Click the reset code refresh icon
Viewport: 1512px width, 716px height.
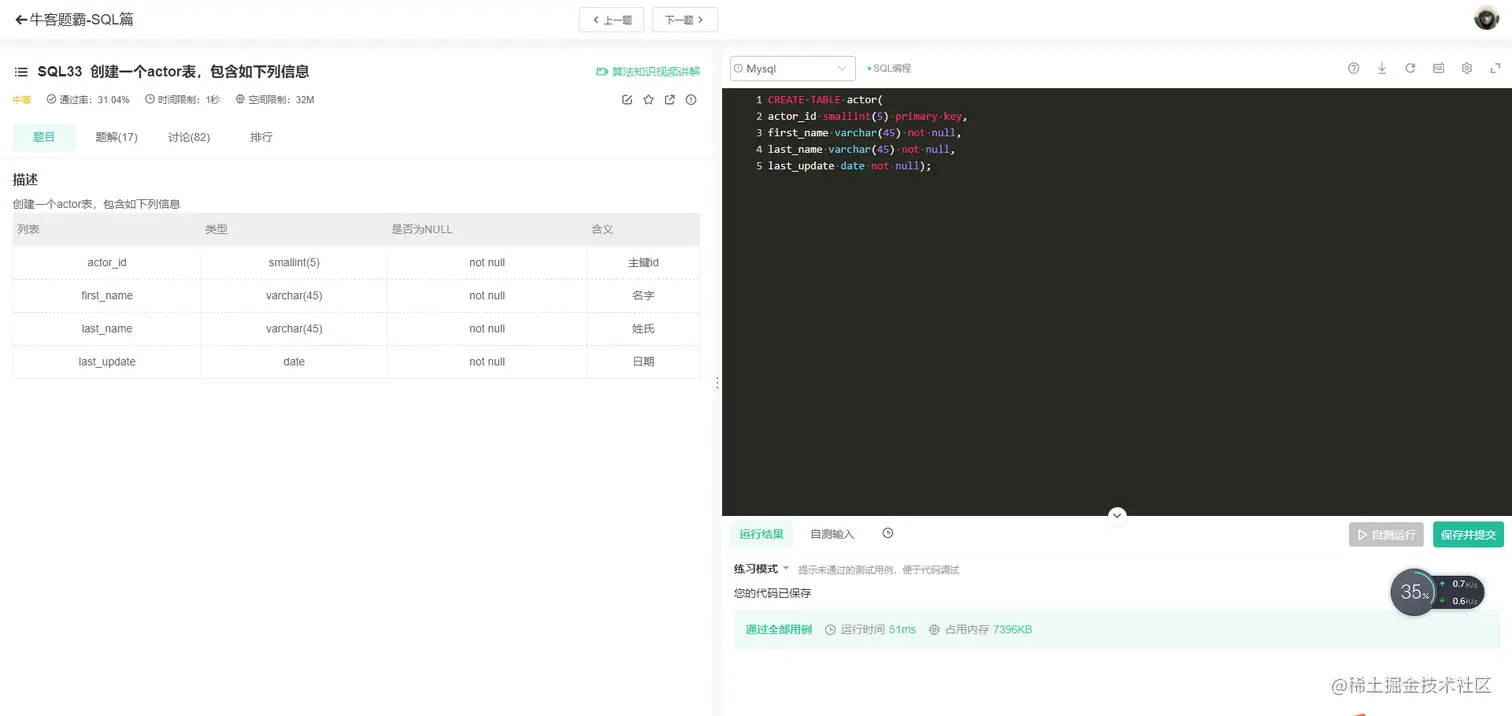tap(1410, 68)
